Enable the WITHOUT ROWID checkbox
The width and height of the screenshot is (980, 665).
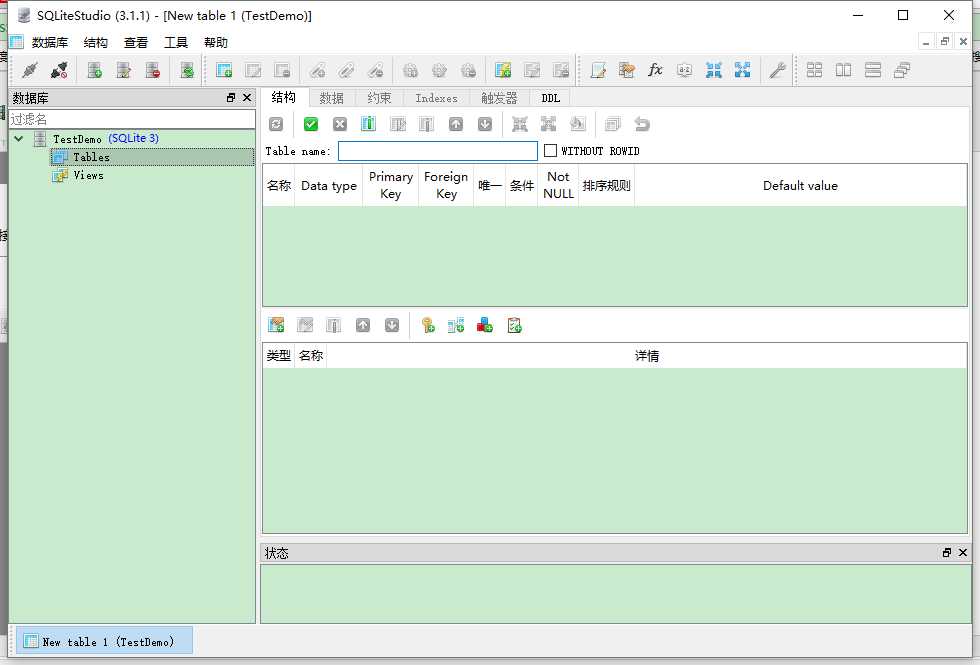[x=550, y=151]
